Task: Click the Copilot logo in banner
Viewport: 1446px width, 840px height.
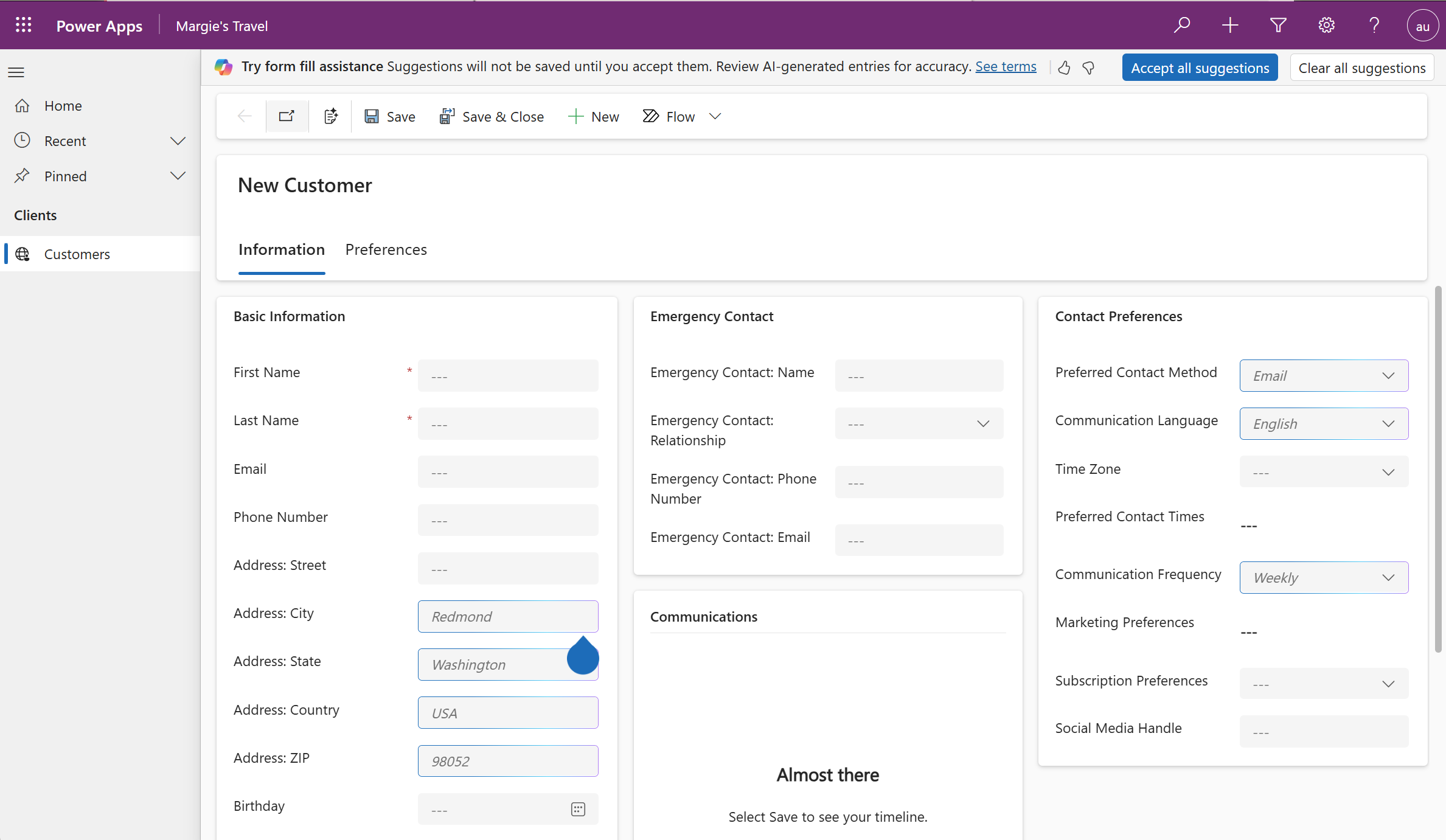Action: (224, 67)
